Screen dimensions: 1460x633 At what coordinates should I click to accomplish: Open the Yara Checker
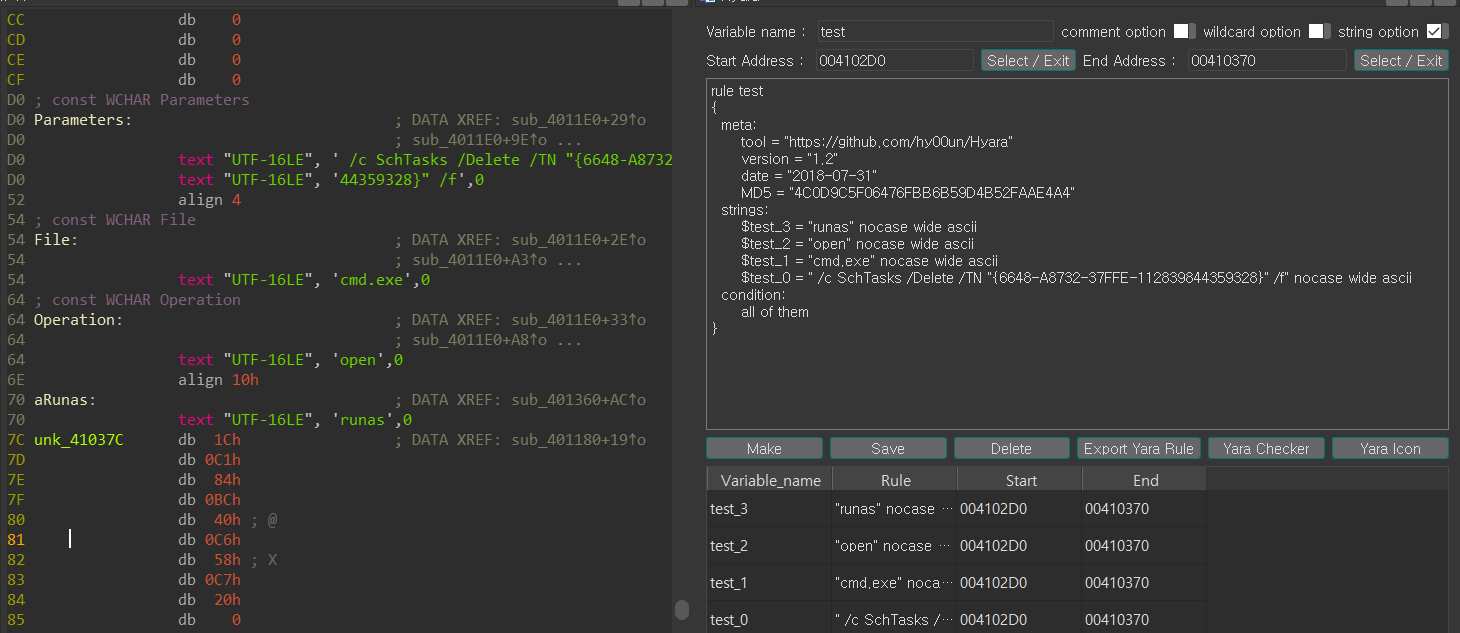click(1266, 448)
